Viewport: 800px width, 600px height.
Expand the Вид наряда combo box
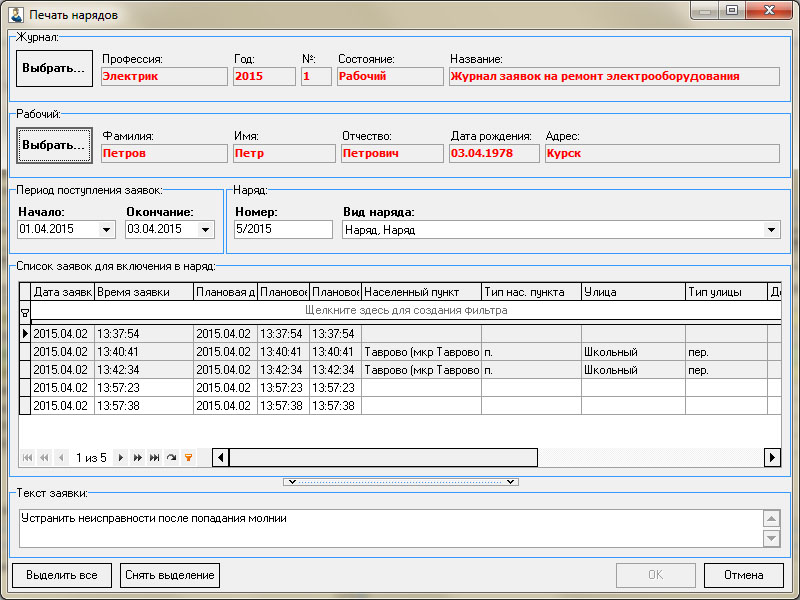coord(771,230)
